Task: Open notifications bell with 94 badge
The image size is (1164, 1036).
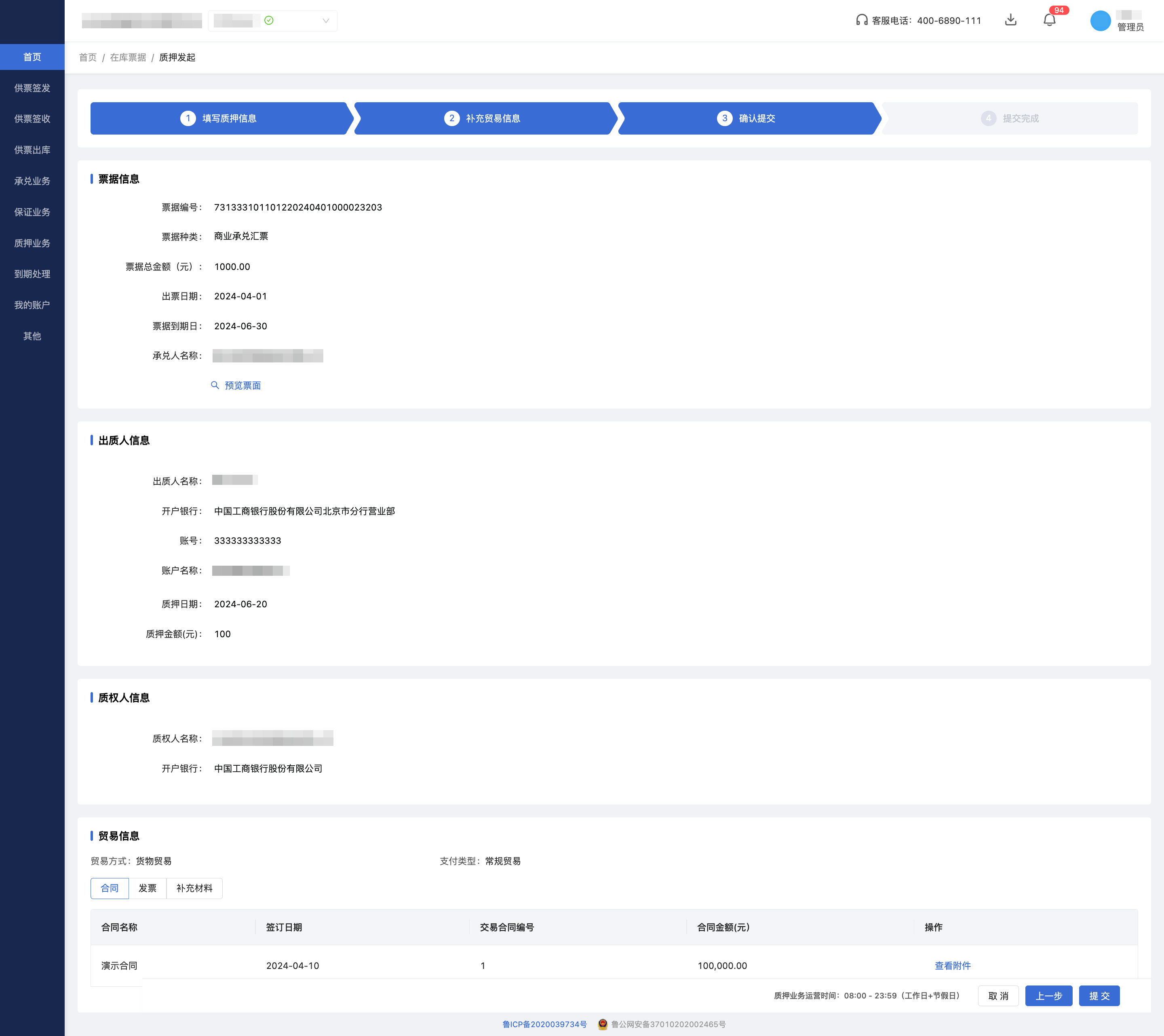Action: 1049,20
